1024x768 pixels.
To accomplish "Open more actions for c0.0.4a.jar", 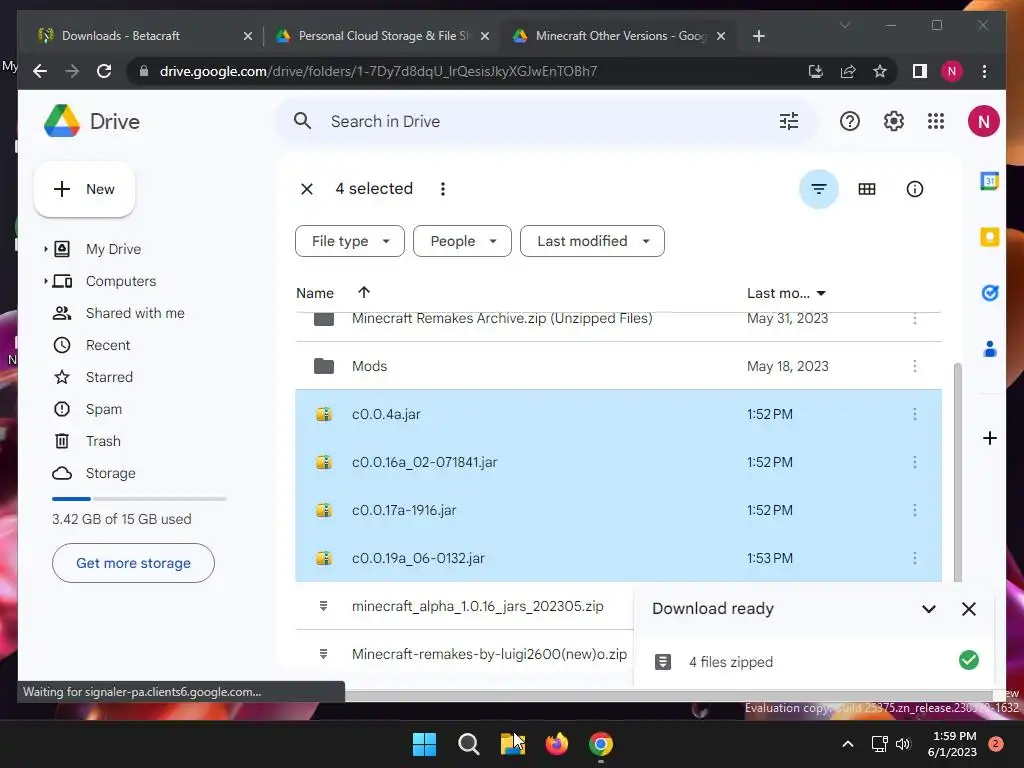I will (914, 414).
